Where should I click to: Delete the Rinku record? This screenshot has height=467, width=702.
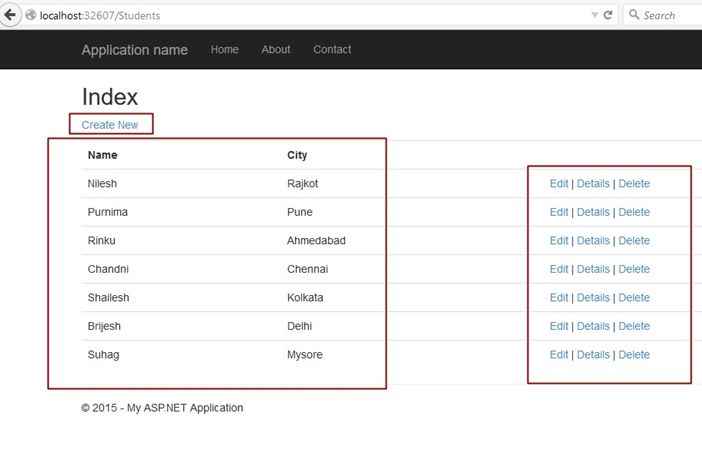[634, 241]
